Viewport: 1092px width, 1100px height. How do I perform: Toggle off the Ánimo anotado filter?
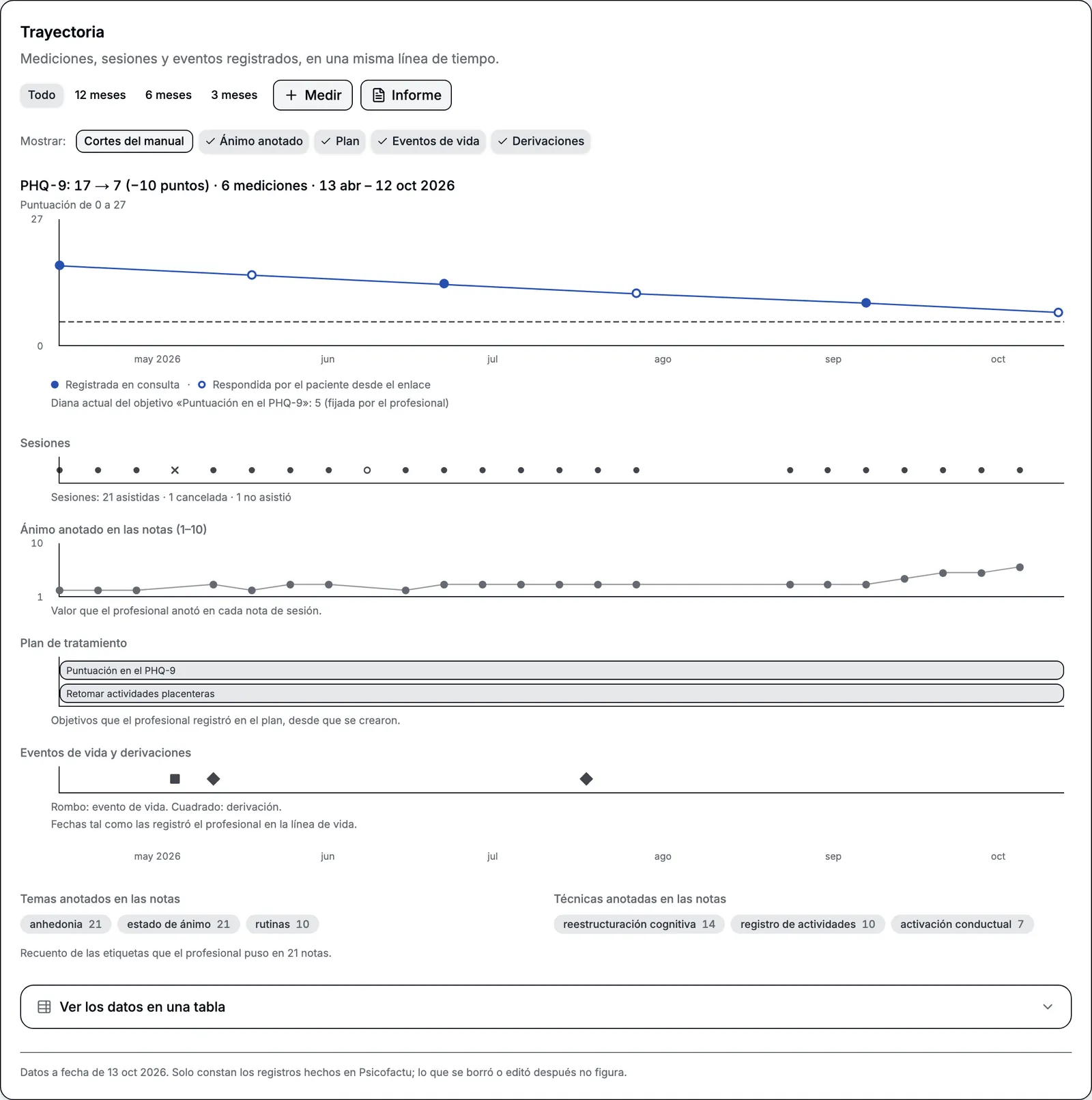pos(254,141)
